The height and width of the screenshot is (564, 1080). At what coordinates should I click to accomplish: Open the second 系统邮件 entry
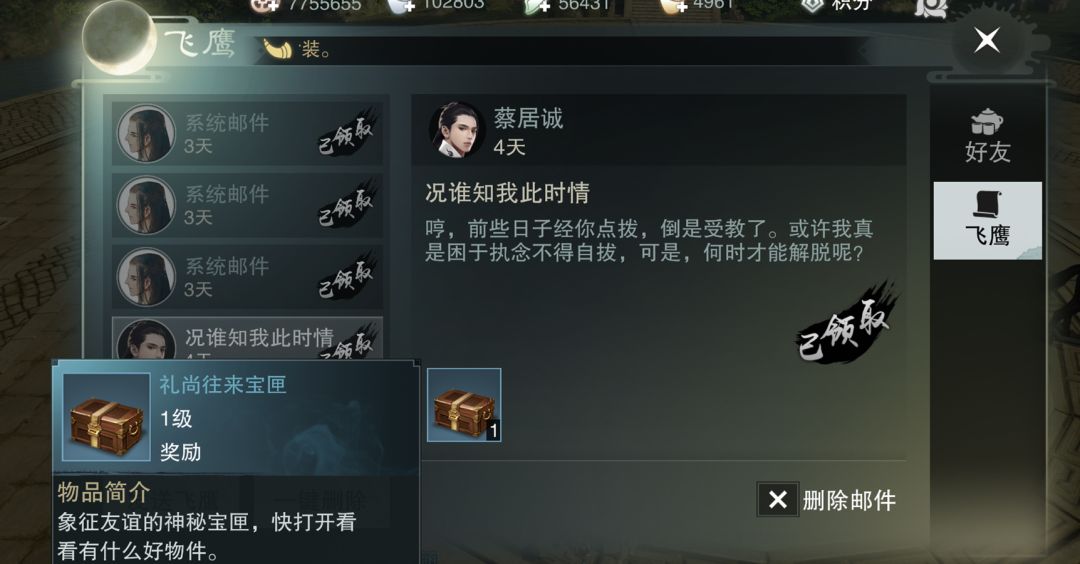(x=247, y=205)
